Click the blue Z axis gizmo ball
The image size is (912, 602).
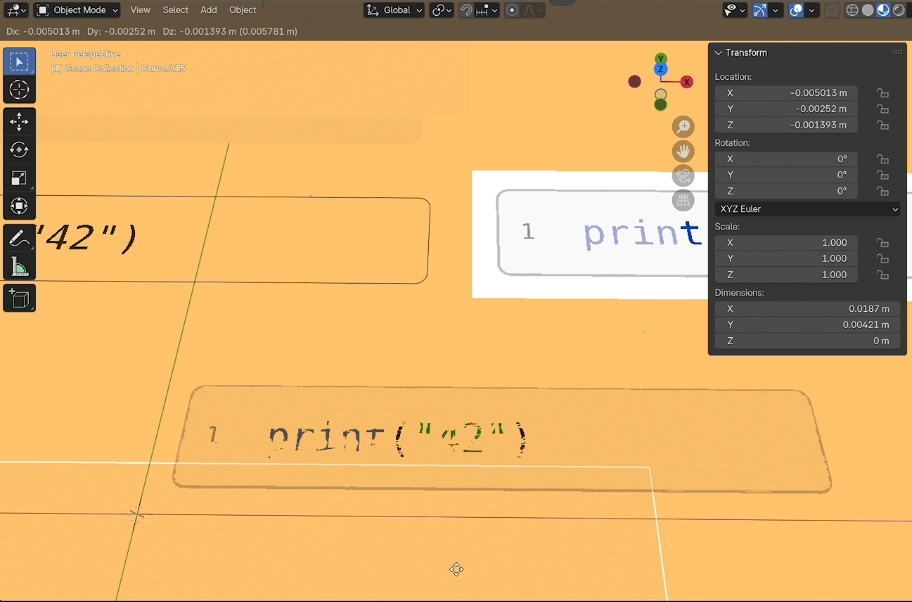660,69
